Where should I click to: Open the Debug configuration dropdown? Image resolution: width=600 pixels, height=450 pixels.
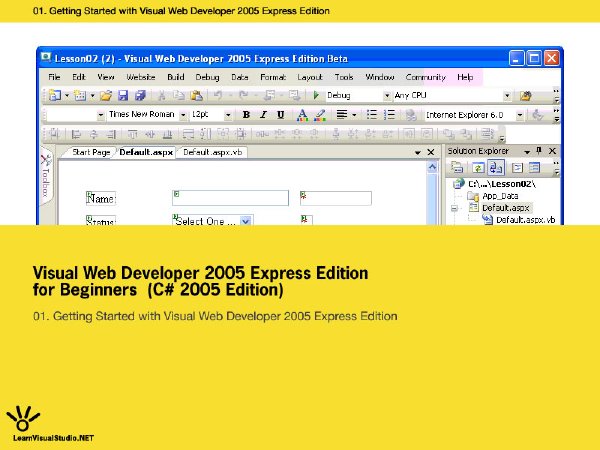(x=387, y=95)
